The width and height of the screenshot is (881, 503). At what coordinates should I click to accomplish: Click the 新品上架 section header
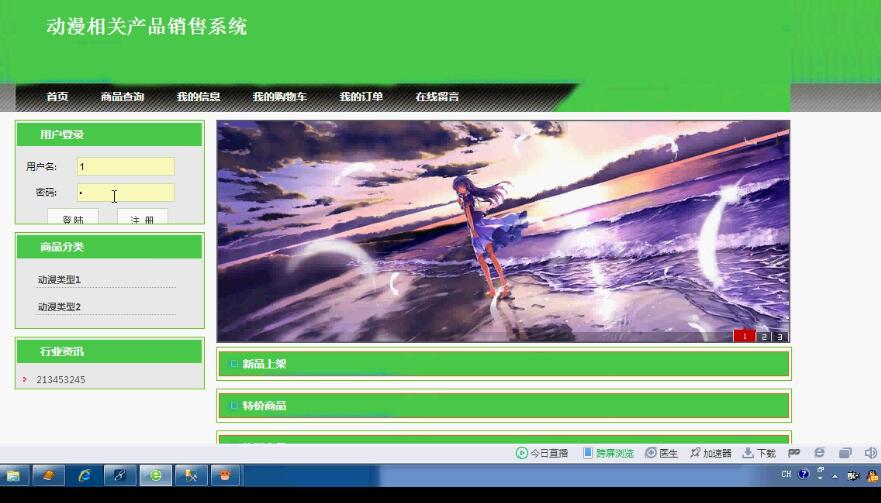point(504,364)
